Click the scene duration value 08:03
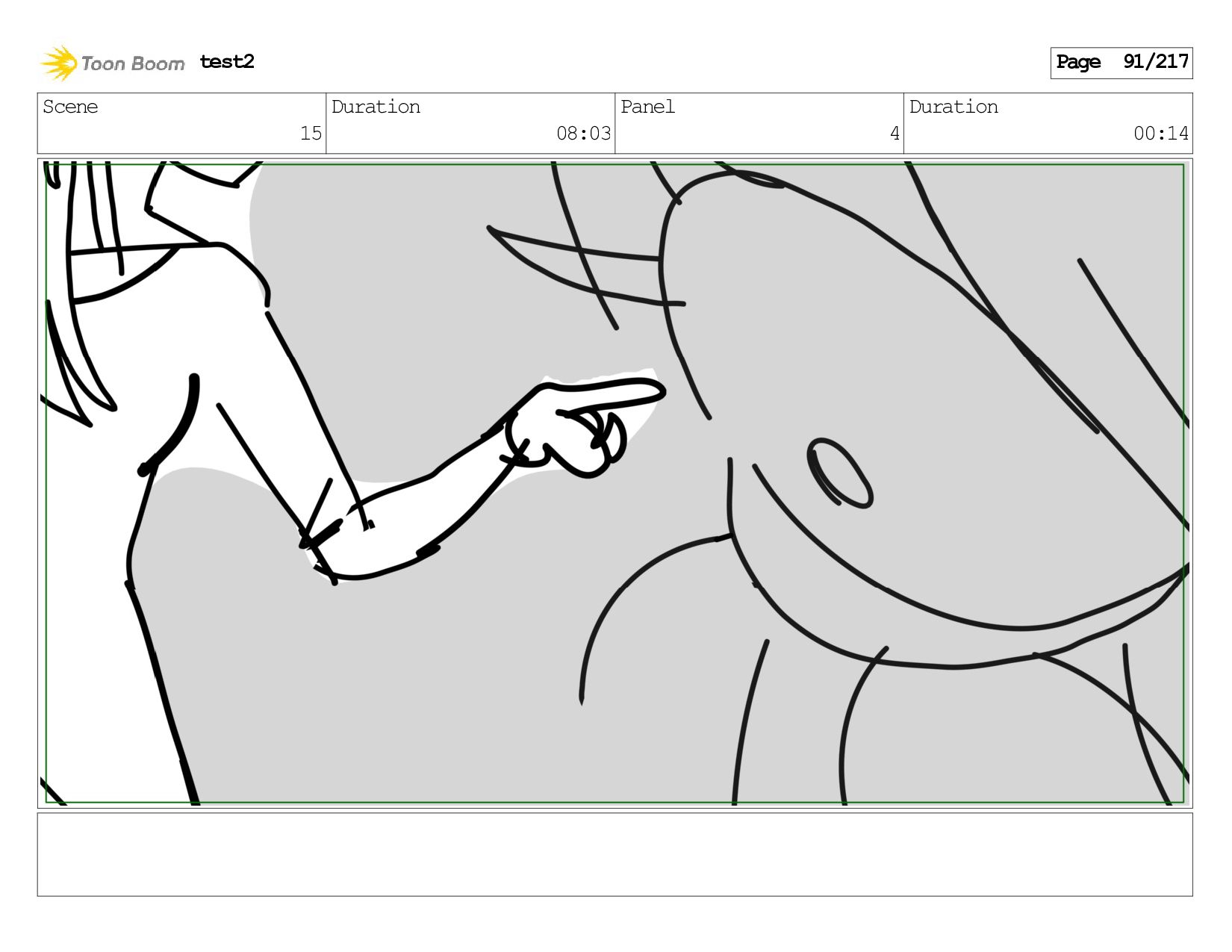This screenshot has height=952, width=1232. pos(583,134)
